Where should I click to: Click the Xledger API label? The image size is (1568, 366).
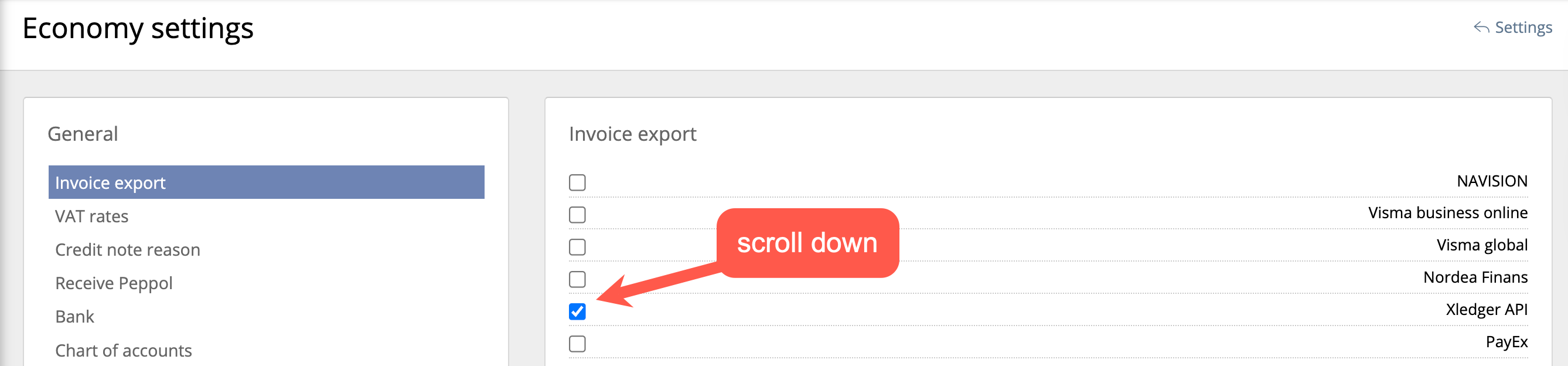(x=1487, y=309)
